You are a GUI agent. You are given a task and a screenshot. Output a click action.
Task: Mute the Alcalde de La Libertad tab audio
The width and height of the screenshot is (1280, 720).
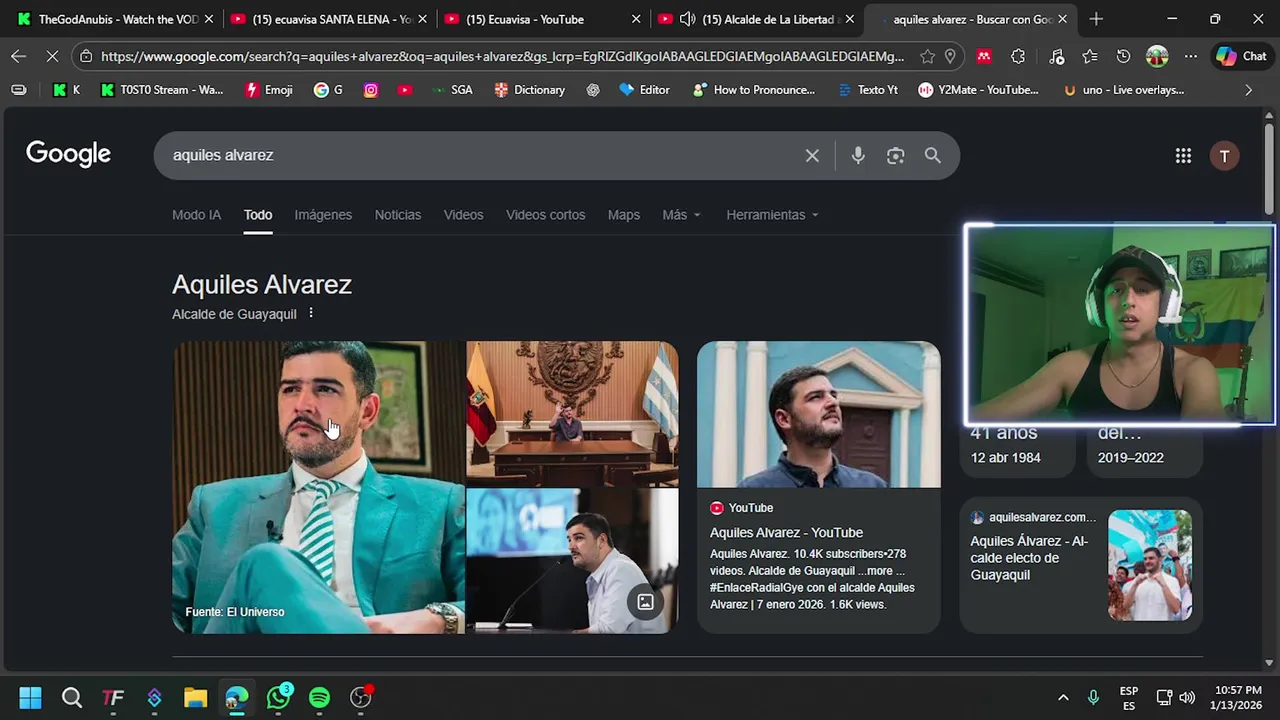[688, 19]
